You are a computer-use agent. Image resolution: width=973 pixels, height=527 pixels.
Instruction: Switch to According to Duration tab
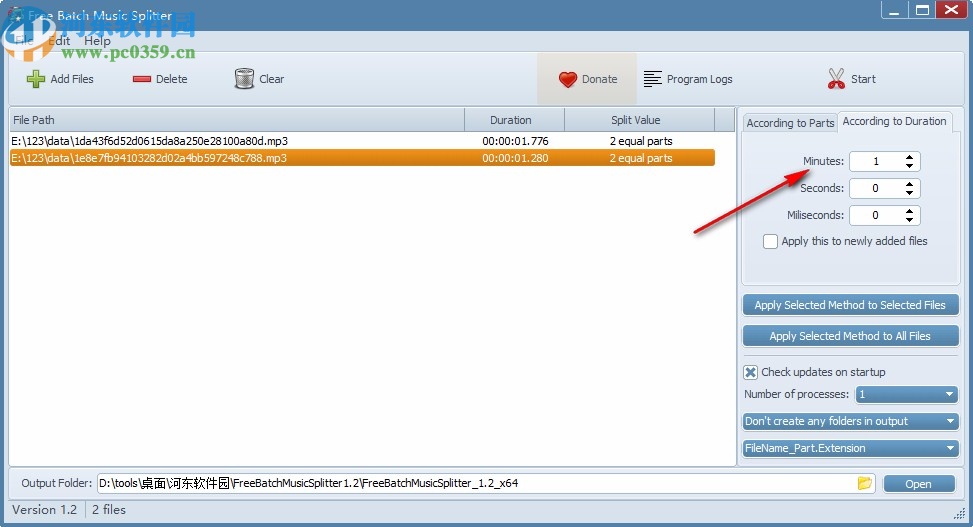[894, 121]
